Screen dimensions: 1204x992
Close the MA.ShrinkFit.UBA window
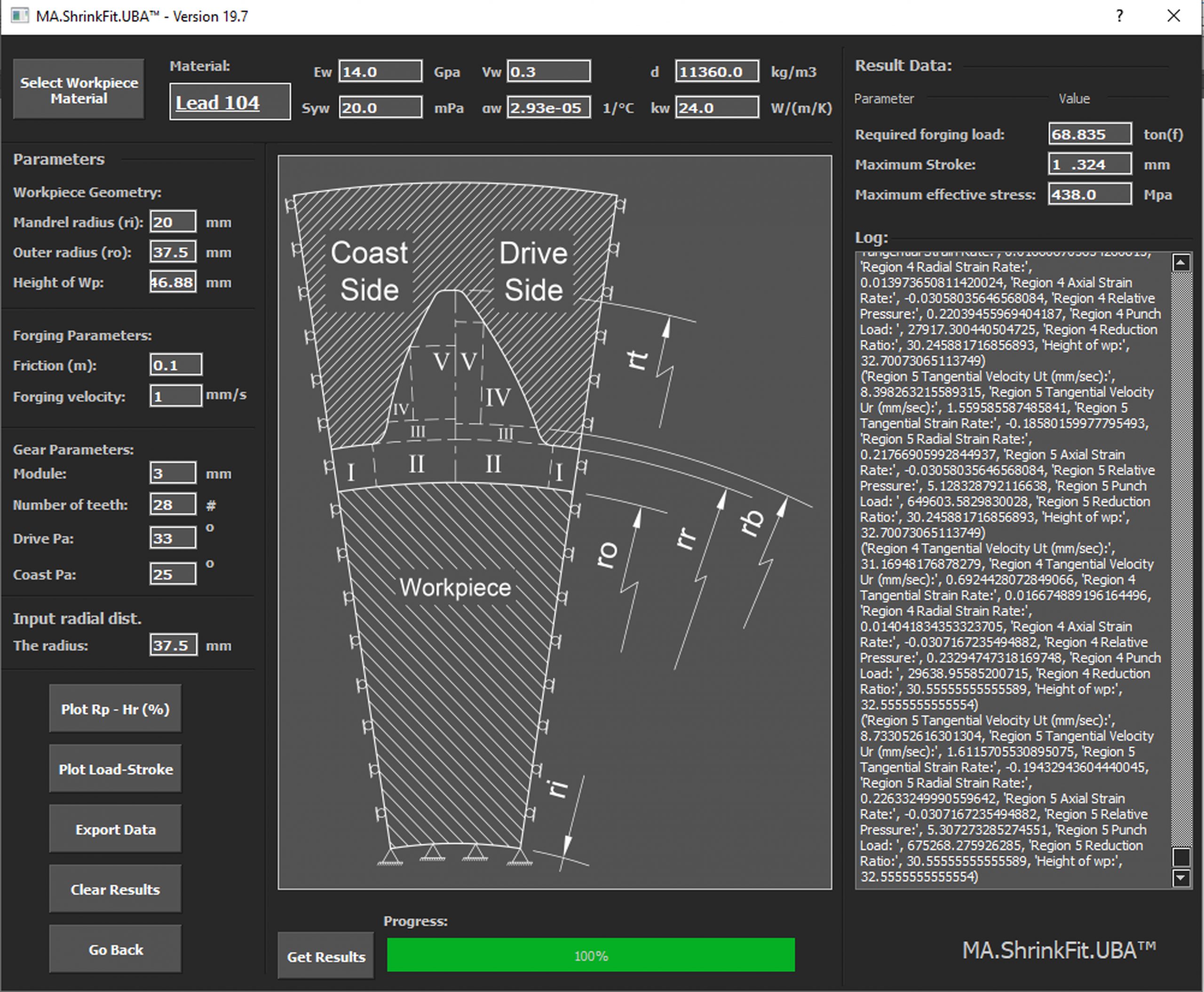click(x=1173, y=16)
